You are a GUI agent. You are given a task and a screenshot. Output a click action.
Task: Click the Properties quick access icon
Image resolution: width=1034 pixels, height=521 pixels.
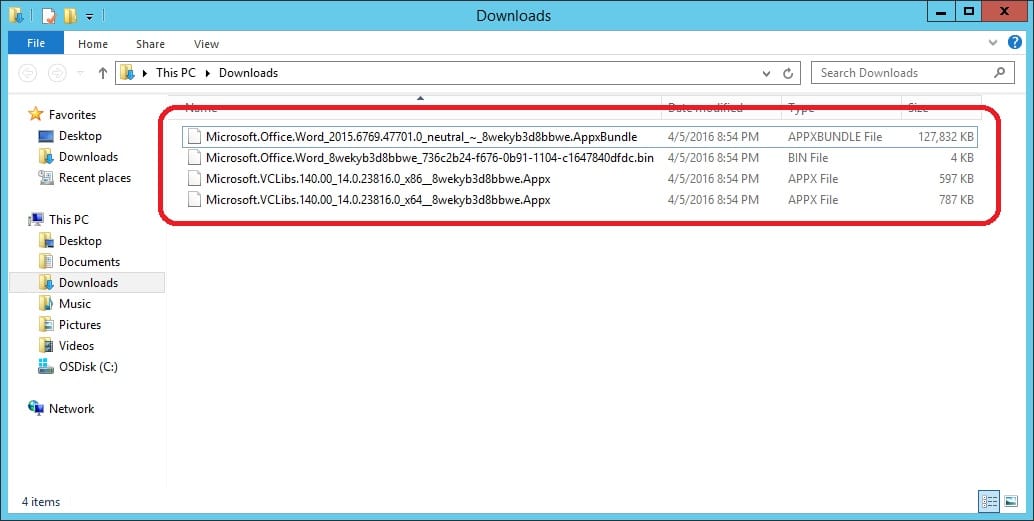pyautogui.click(x=49, y=15)
